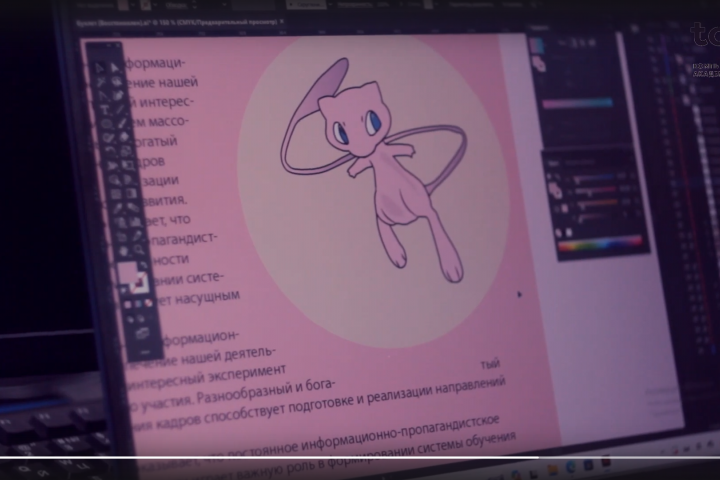Adjust the Cyan slider in Color panel
The height and width of the screenshot is (480, 720).
click(594, 178)
